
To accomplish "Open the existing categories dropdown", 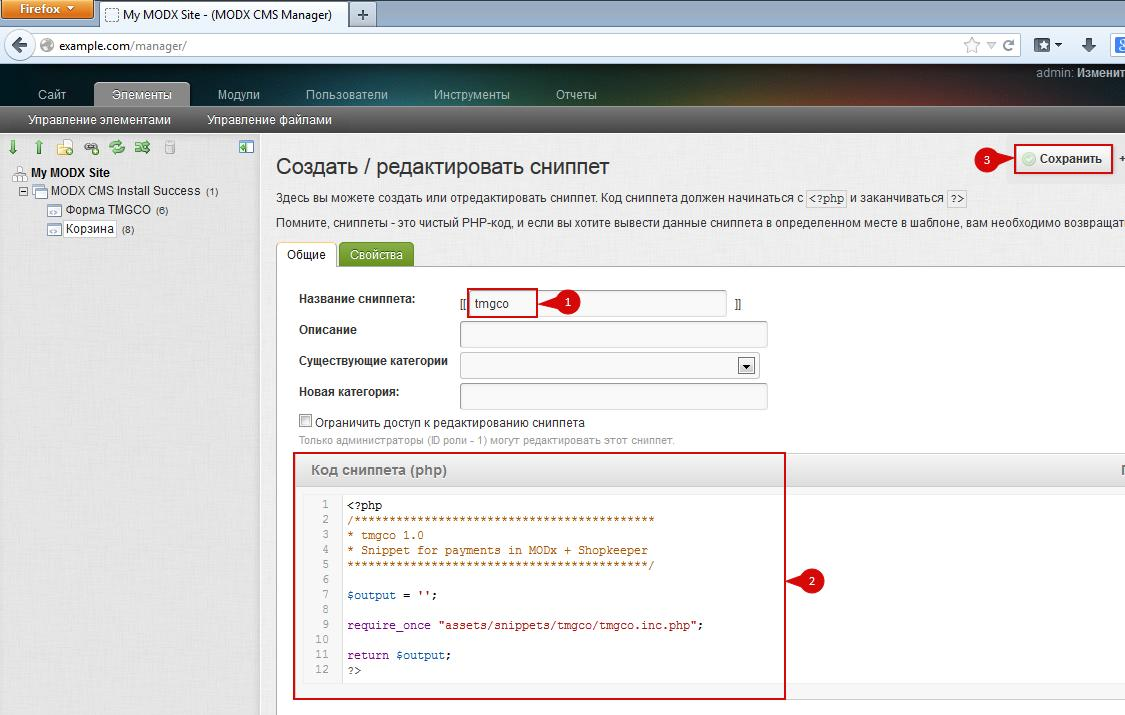I will coord(745,366).
